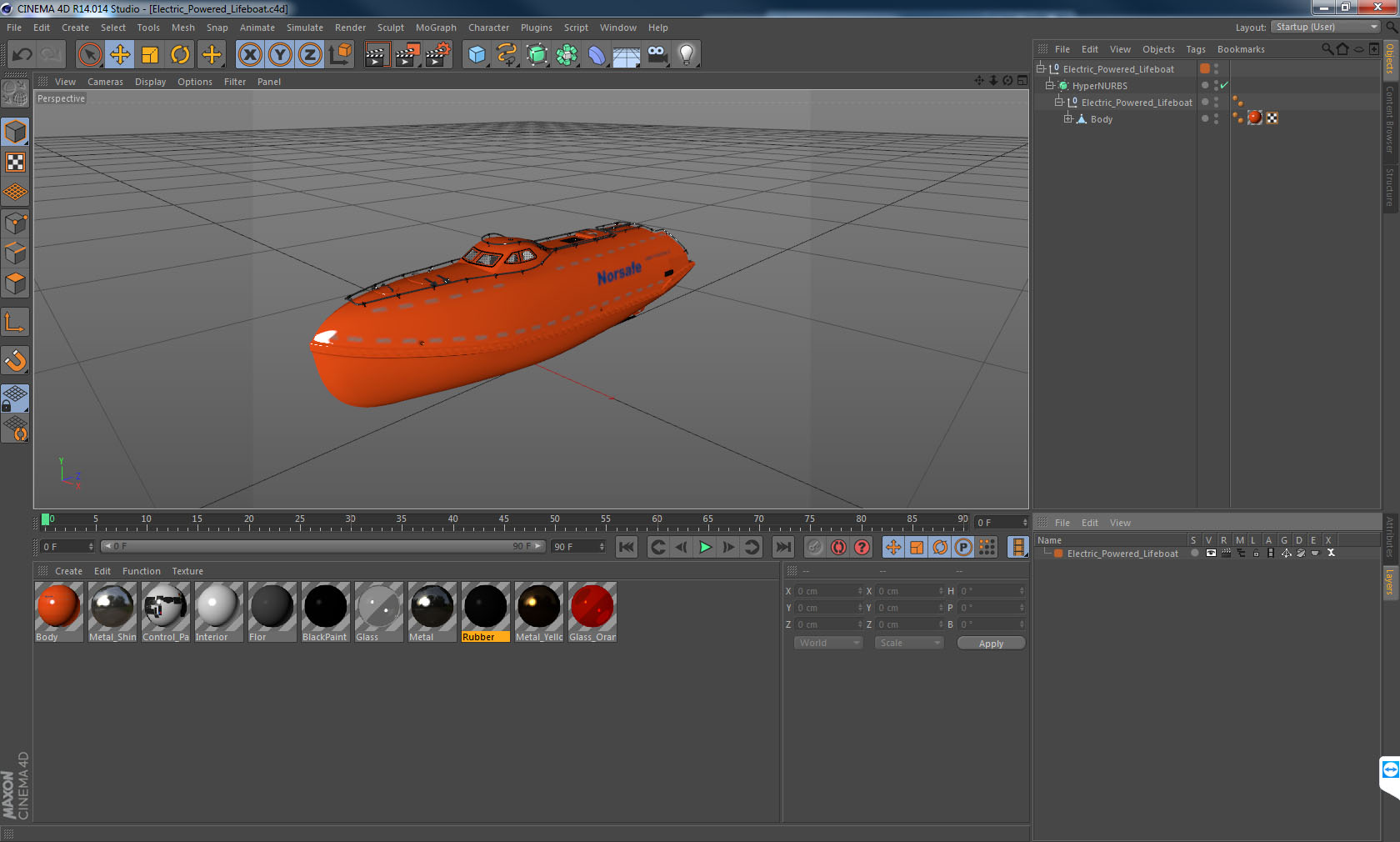This screenshot has height=842, width=1400.
Task: Open the viewport Filter menu
Action: pyautogui.click(x=235, y=82)
